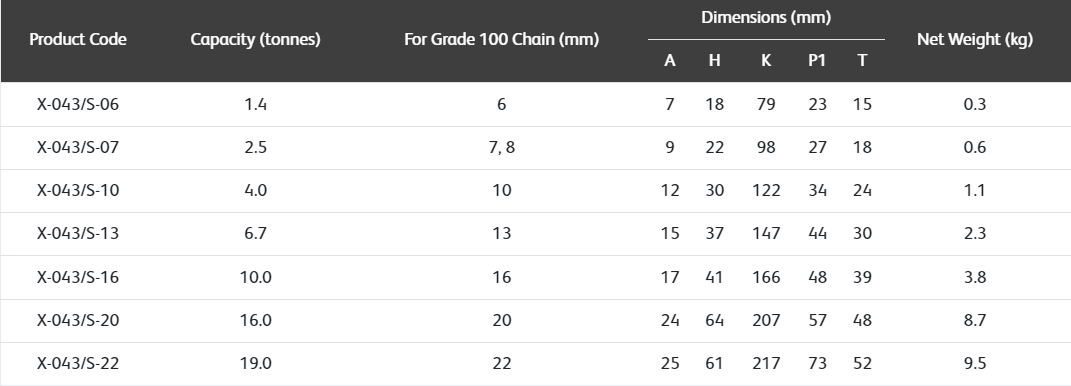
Task: Click product code X-043/S-16
Action: (78, 277)
